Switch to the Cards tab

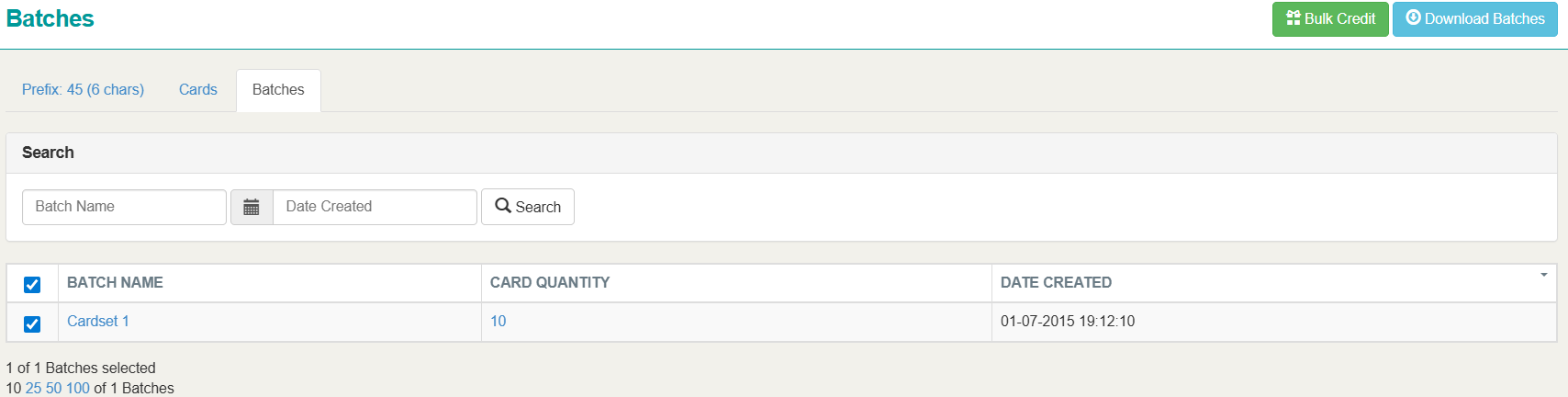pos(198,90)
